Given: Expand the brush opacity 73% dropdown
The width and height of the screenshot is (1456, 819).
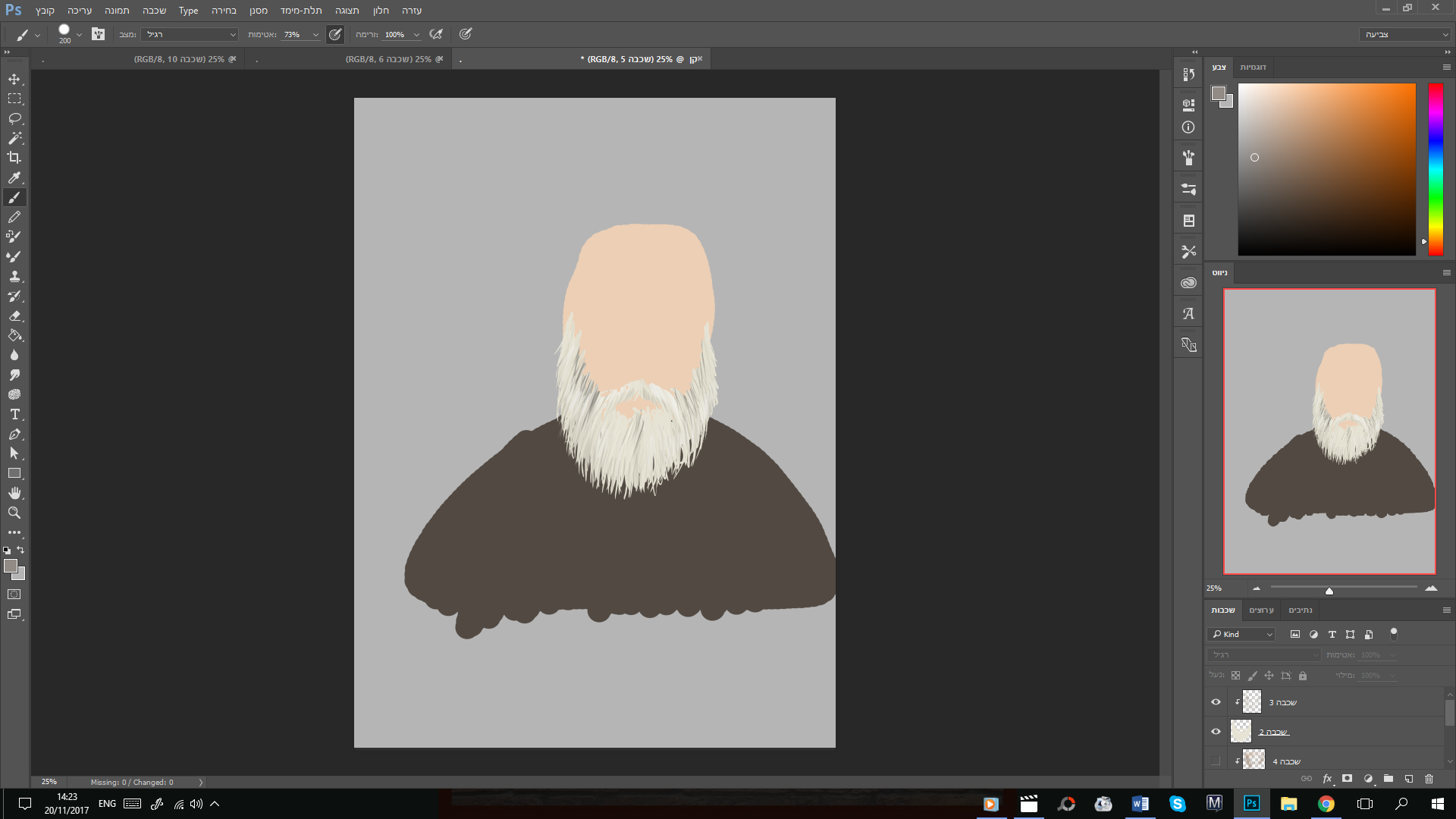Looking at the screenshot, I should tap(315, 34).
